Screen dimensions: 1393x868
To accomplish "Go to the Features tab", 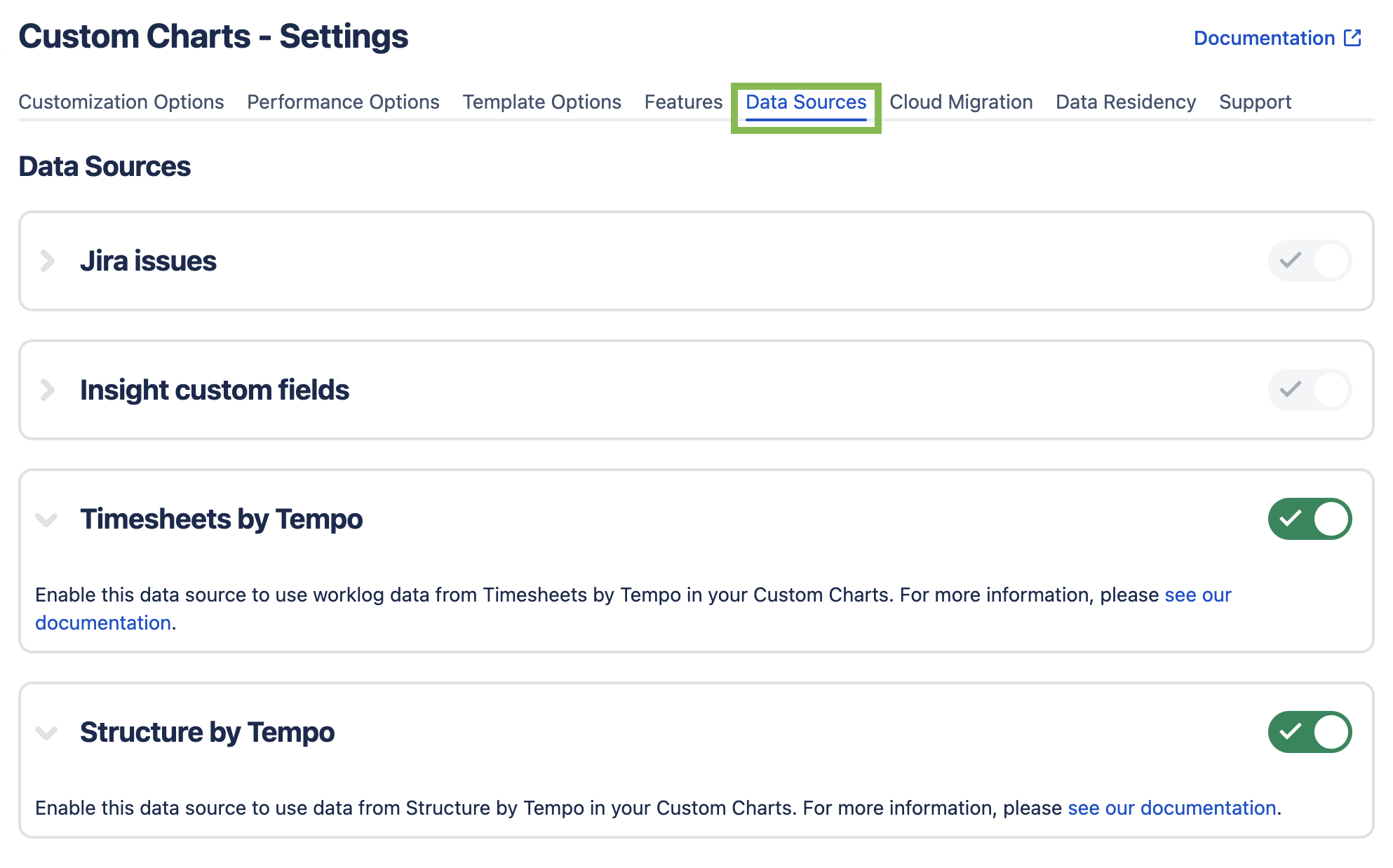I will 683,102.
